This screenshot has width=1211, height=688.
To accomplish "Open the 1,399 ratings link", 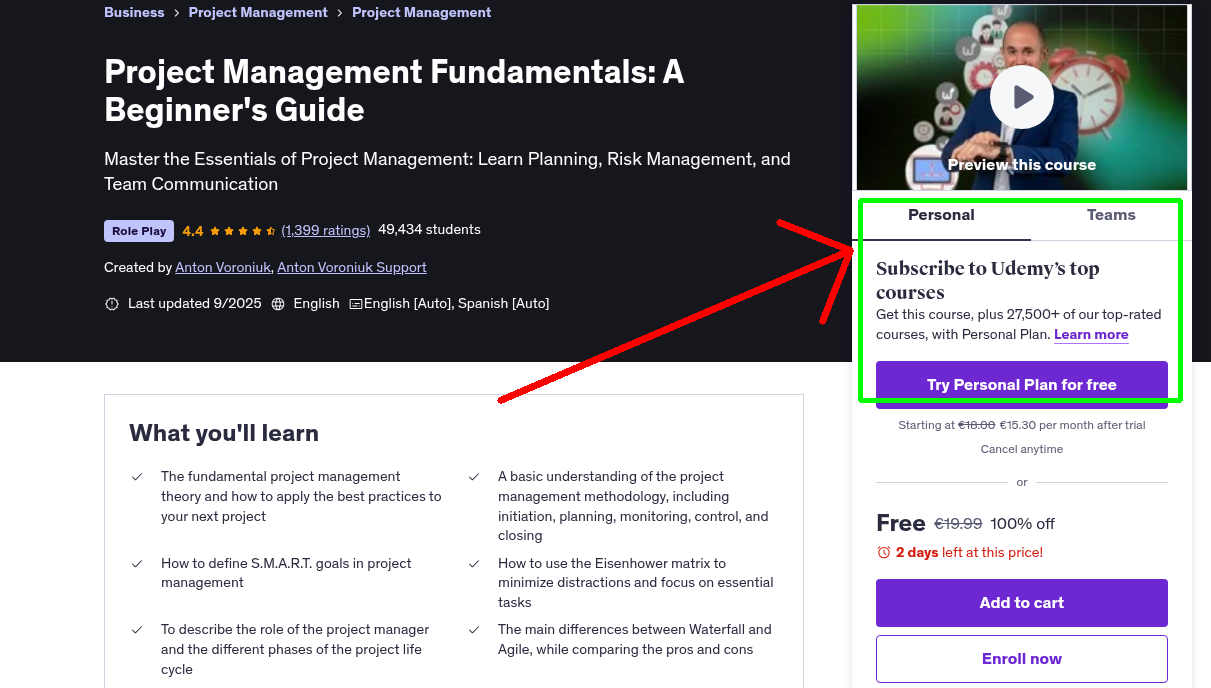I will pyautogui.click(x=326, y=230).
